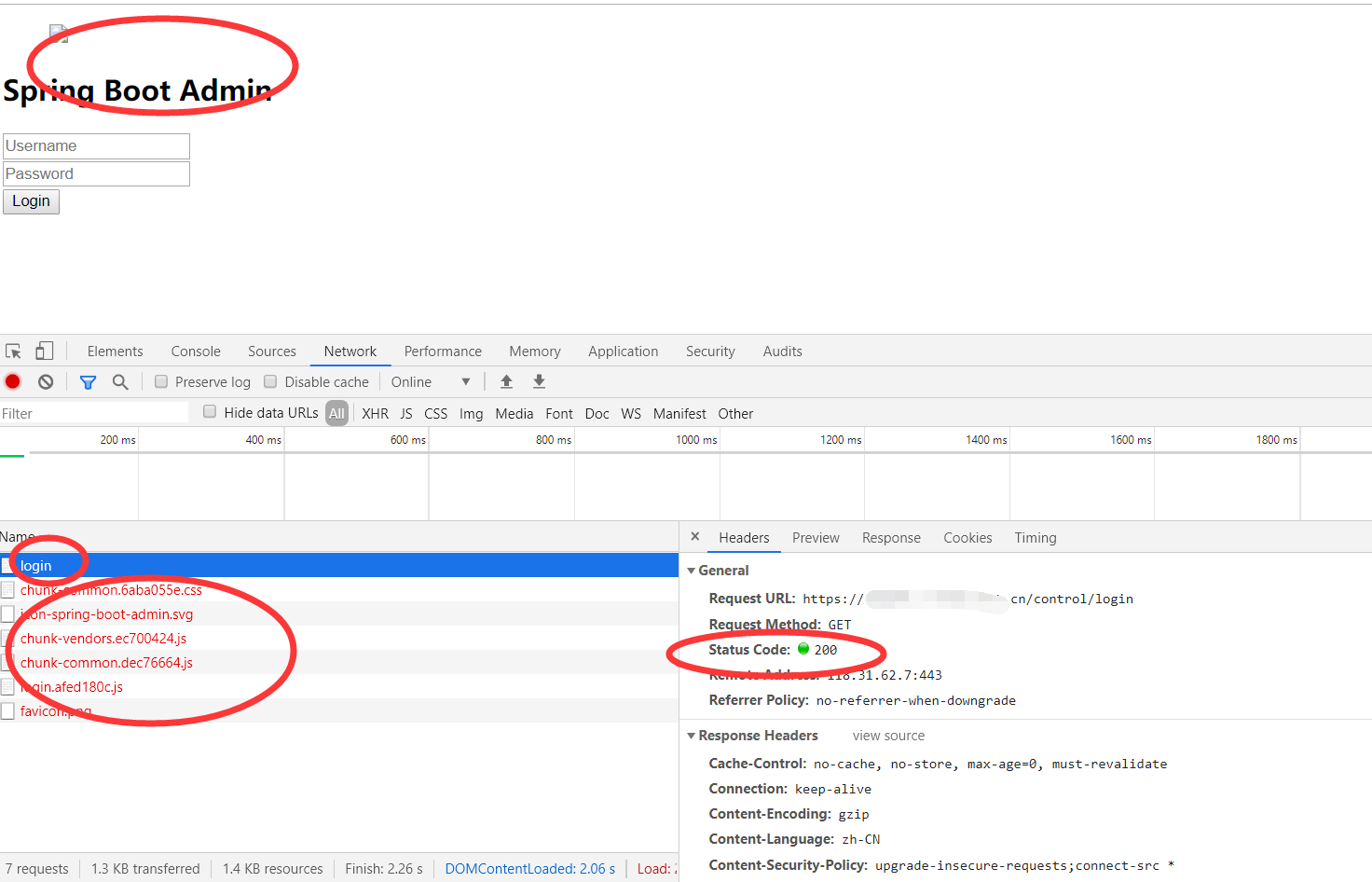Open the Console panel
The image size is (1372, 882).
click(x=195, y=351)
